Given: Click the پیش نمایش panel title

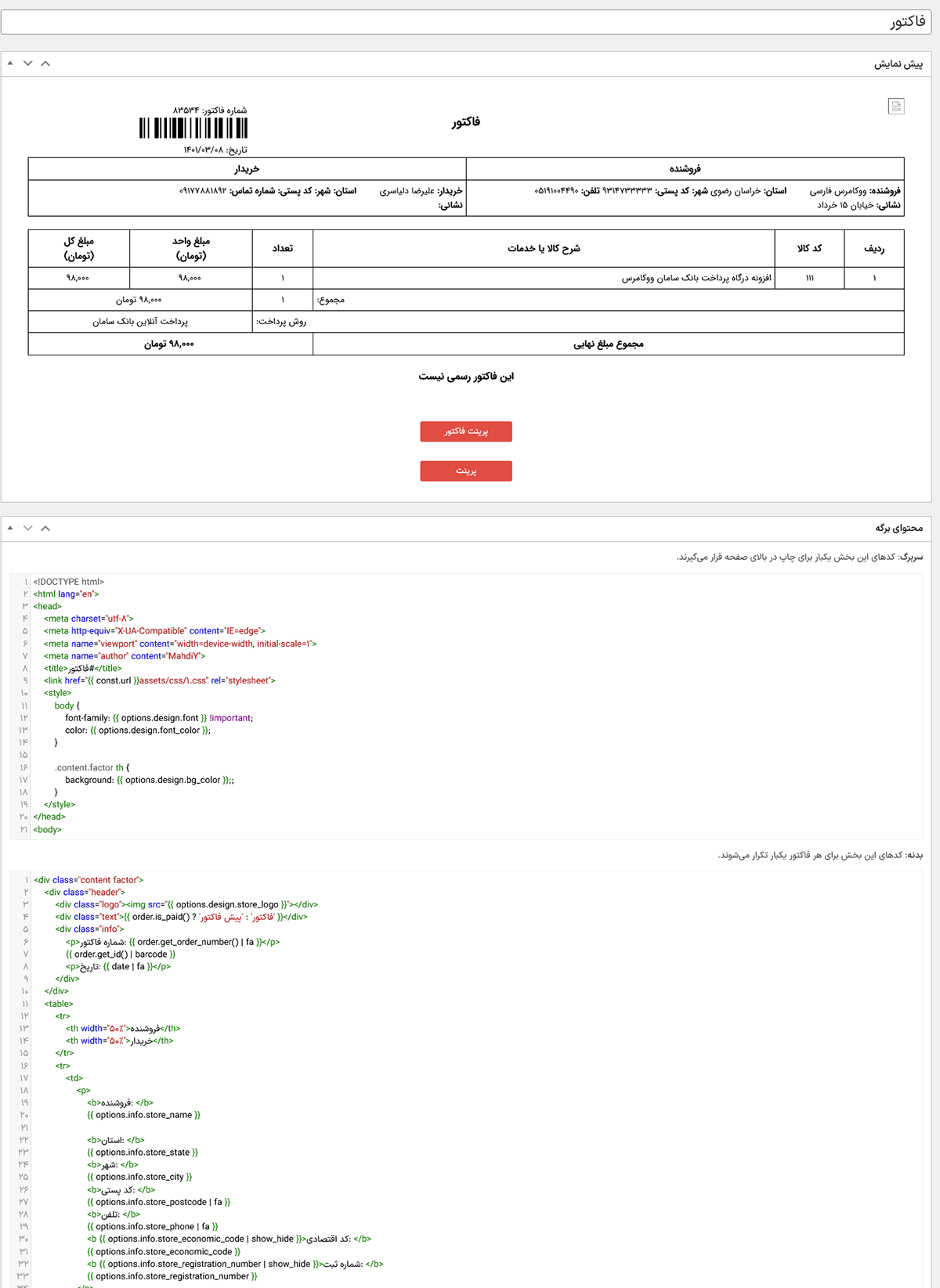Looking at the screenshot, I should tap(898, 64).
